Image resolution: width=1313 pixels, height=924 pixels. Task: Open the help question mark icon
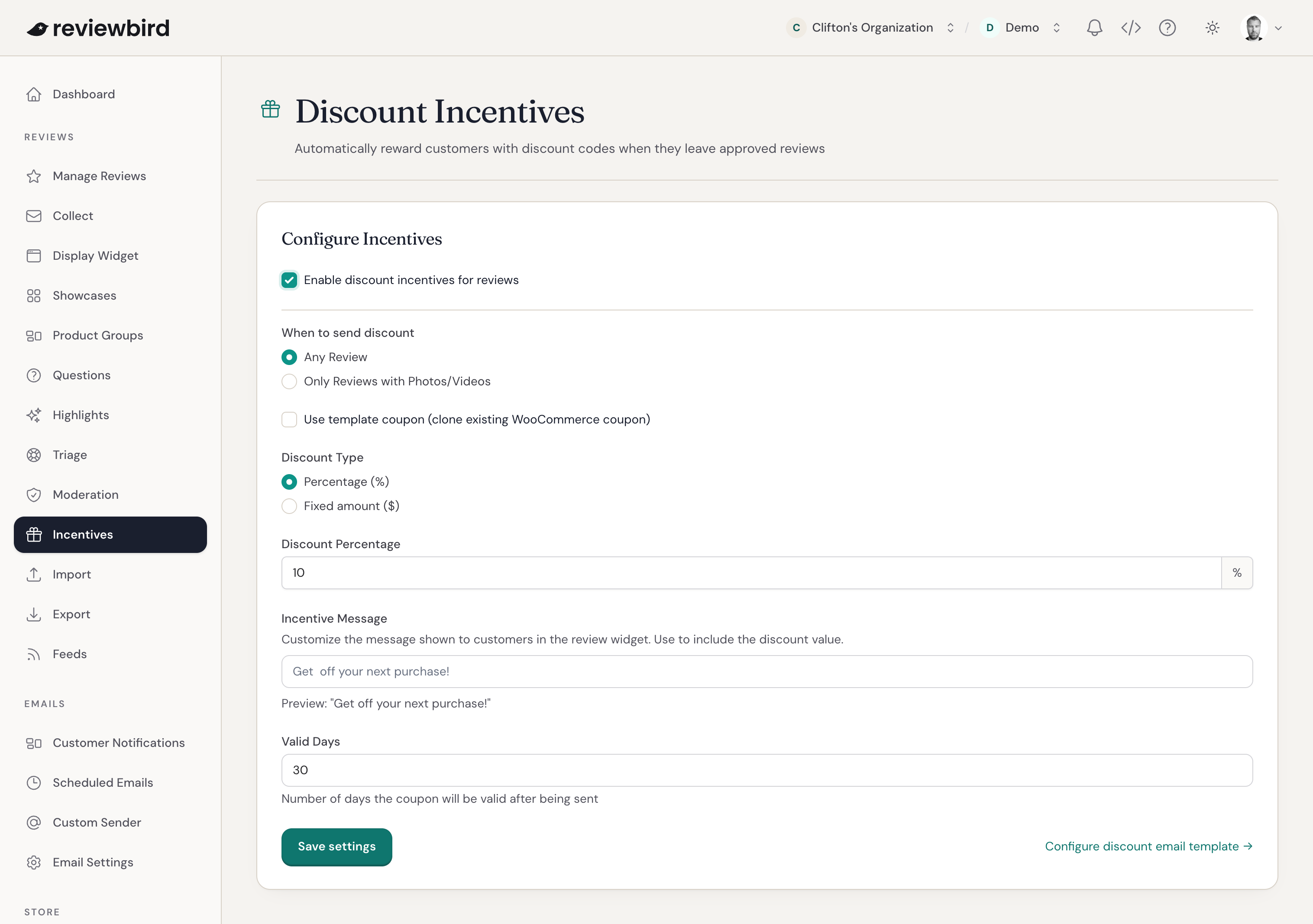1167,27
